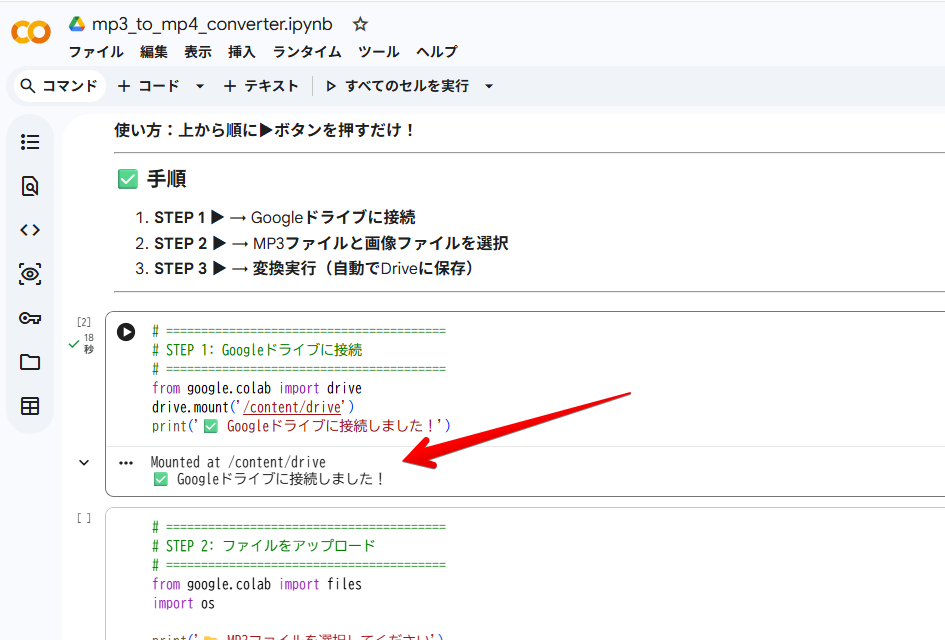Open the コマンド search button
The image size is (945, 640).
click(x=58, y=86)
